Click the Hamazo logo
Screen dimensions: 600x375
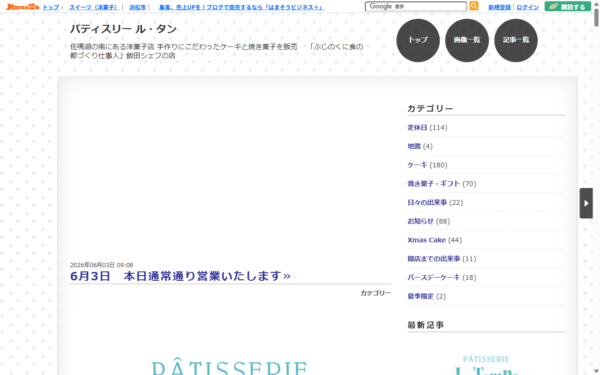coord(23,7)
